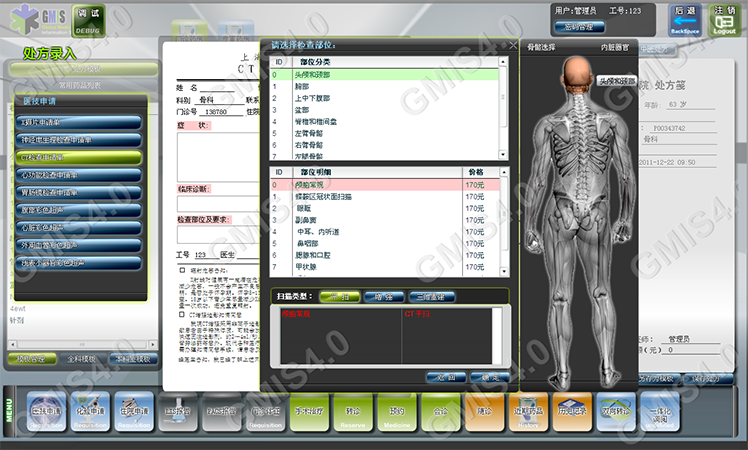
Task: Close the 请选择检查部位 dialog with X
Action: 513,45
